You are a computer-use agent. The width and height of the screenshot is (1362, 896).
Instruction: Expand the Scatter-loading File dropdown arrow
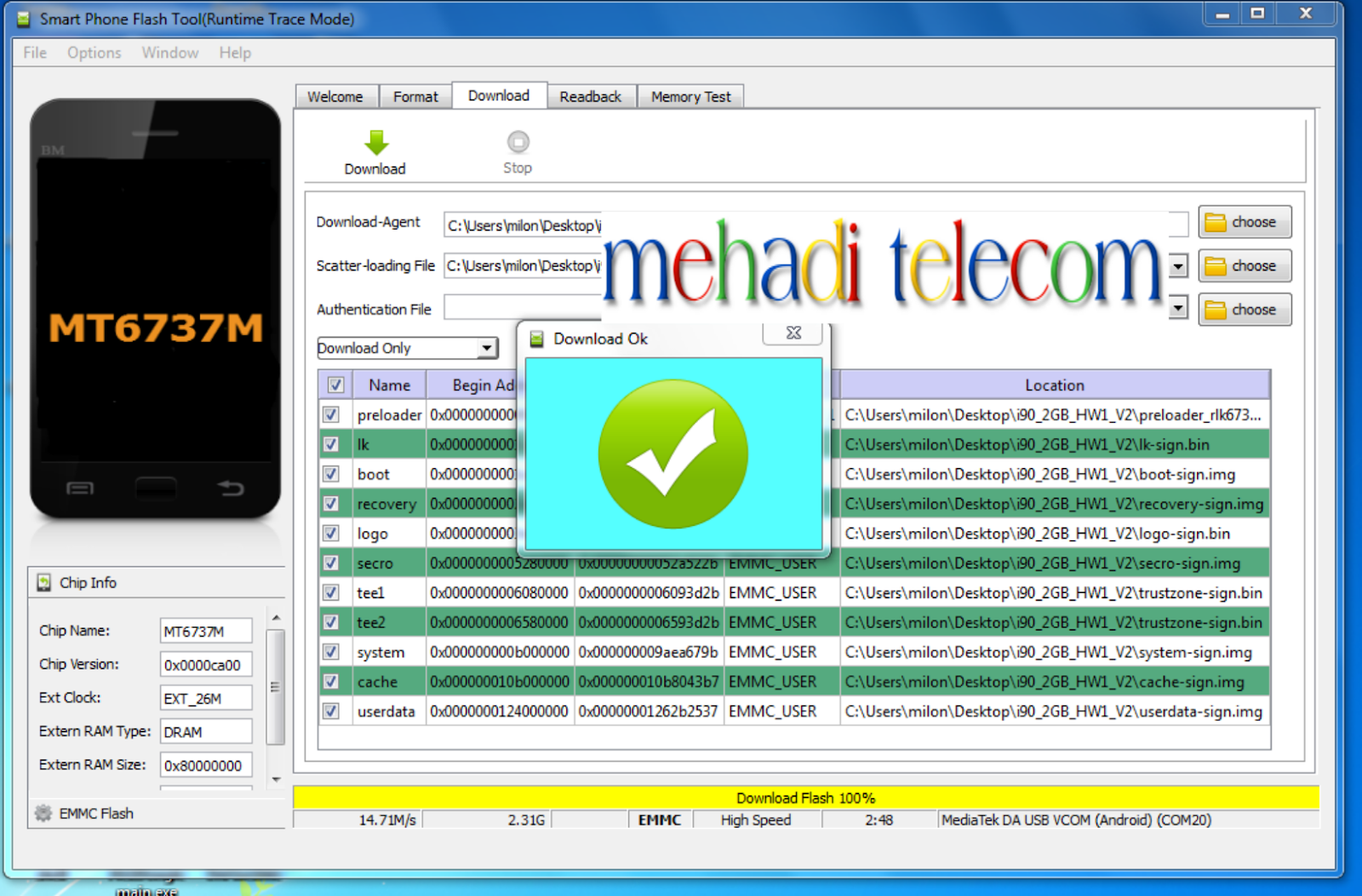[x=1178, y=266]
